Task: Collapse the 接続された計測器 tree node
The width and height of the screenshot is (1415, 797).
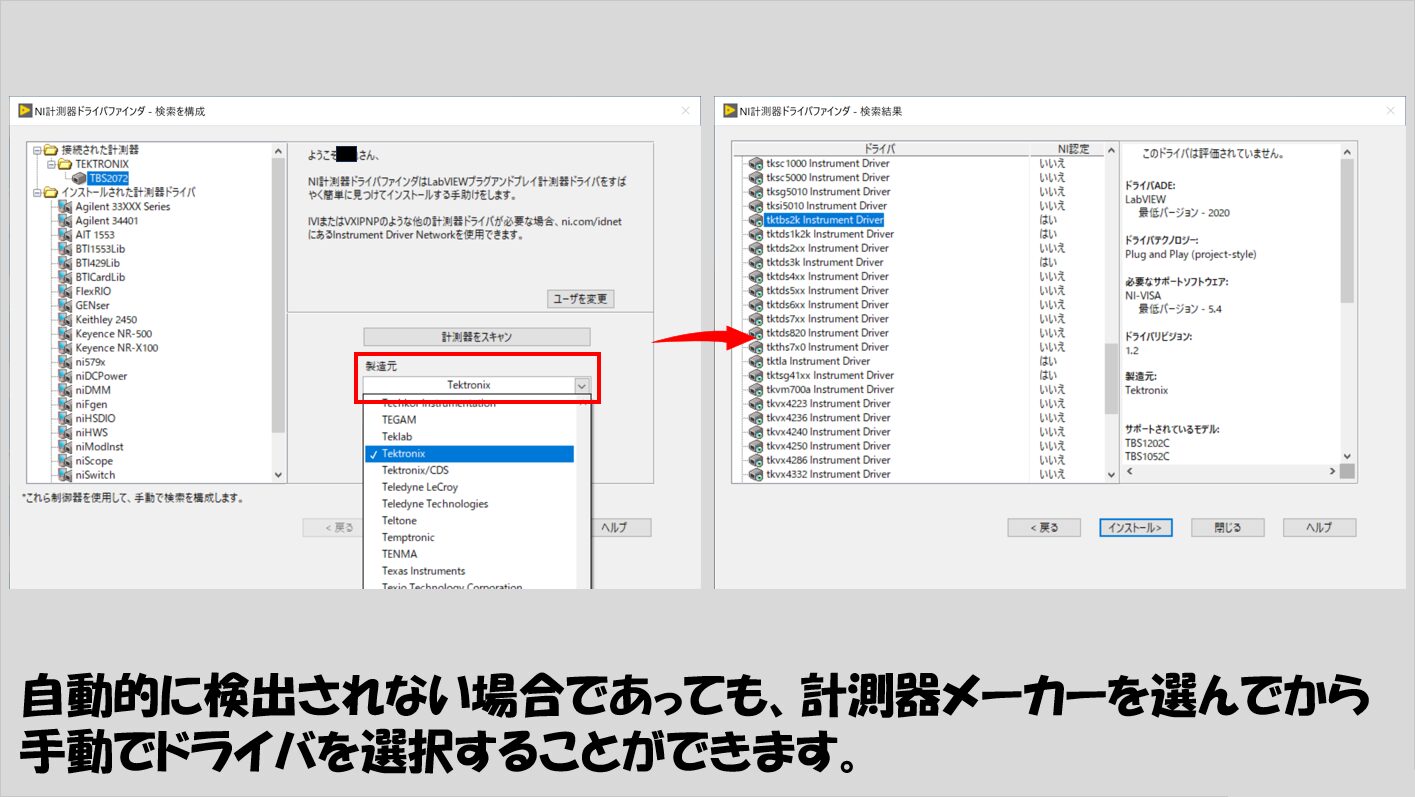Action: click(x=37, y=150)
